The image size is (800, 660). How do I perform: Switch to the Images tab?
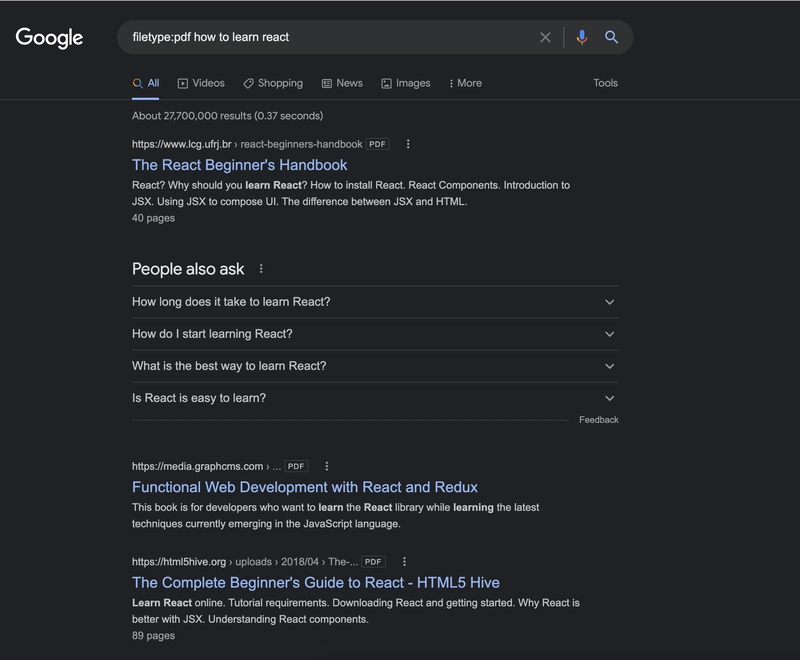point(406,83)
